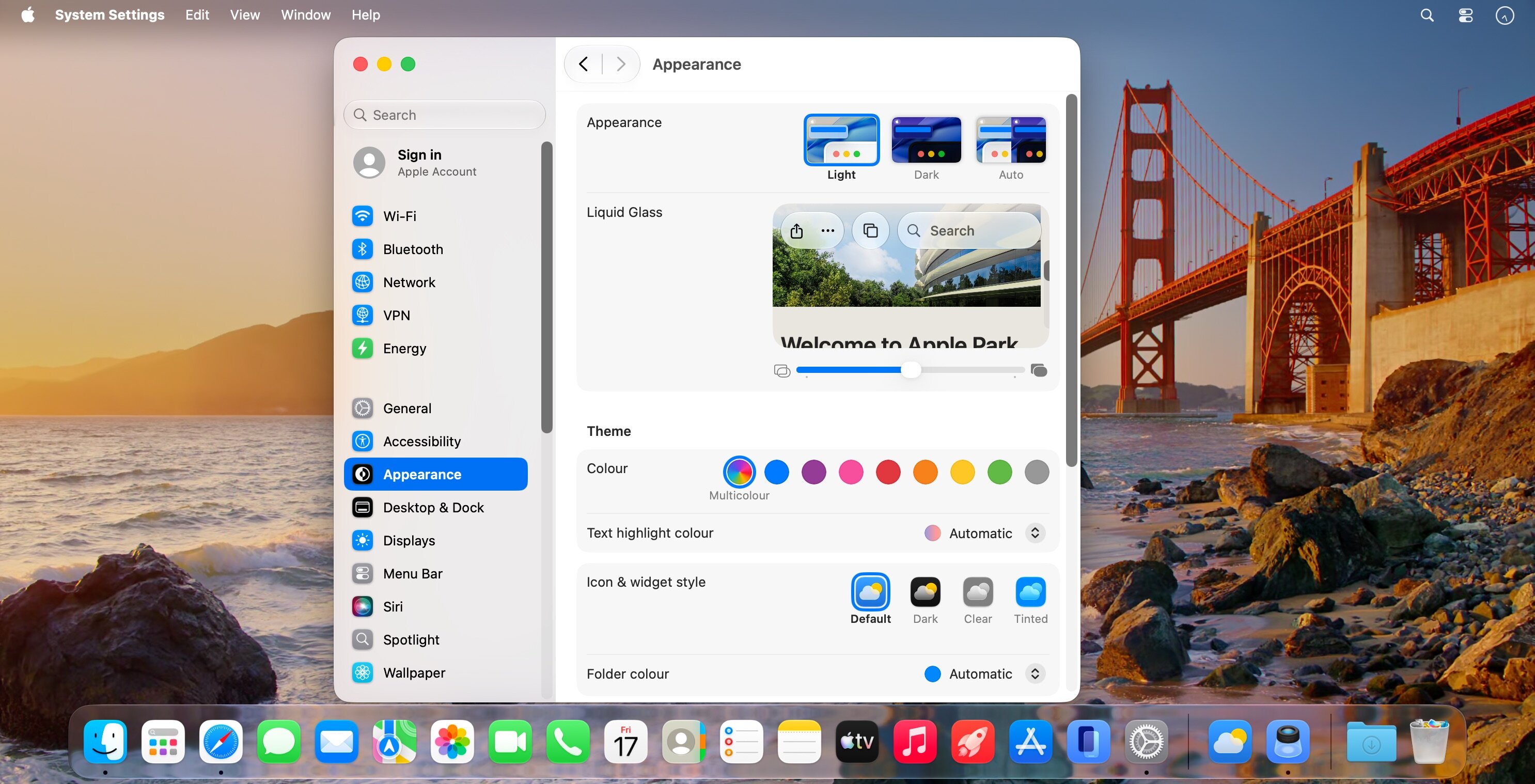Open App Store from the Dock
The width and height of the screenshot is (1535, 784).
click(1031, 742)
